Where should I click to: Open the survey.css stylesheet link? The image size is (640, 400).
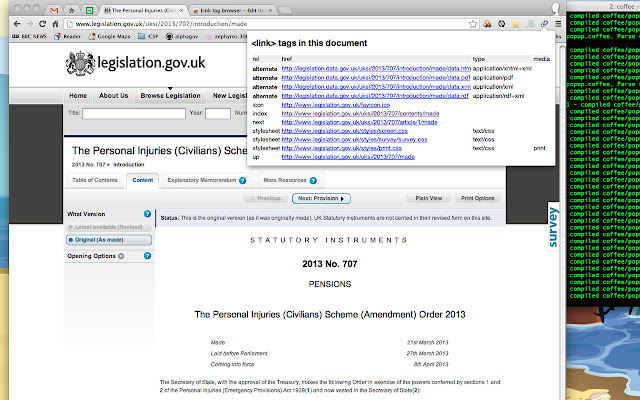click(x=354, y=139)
